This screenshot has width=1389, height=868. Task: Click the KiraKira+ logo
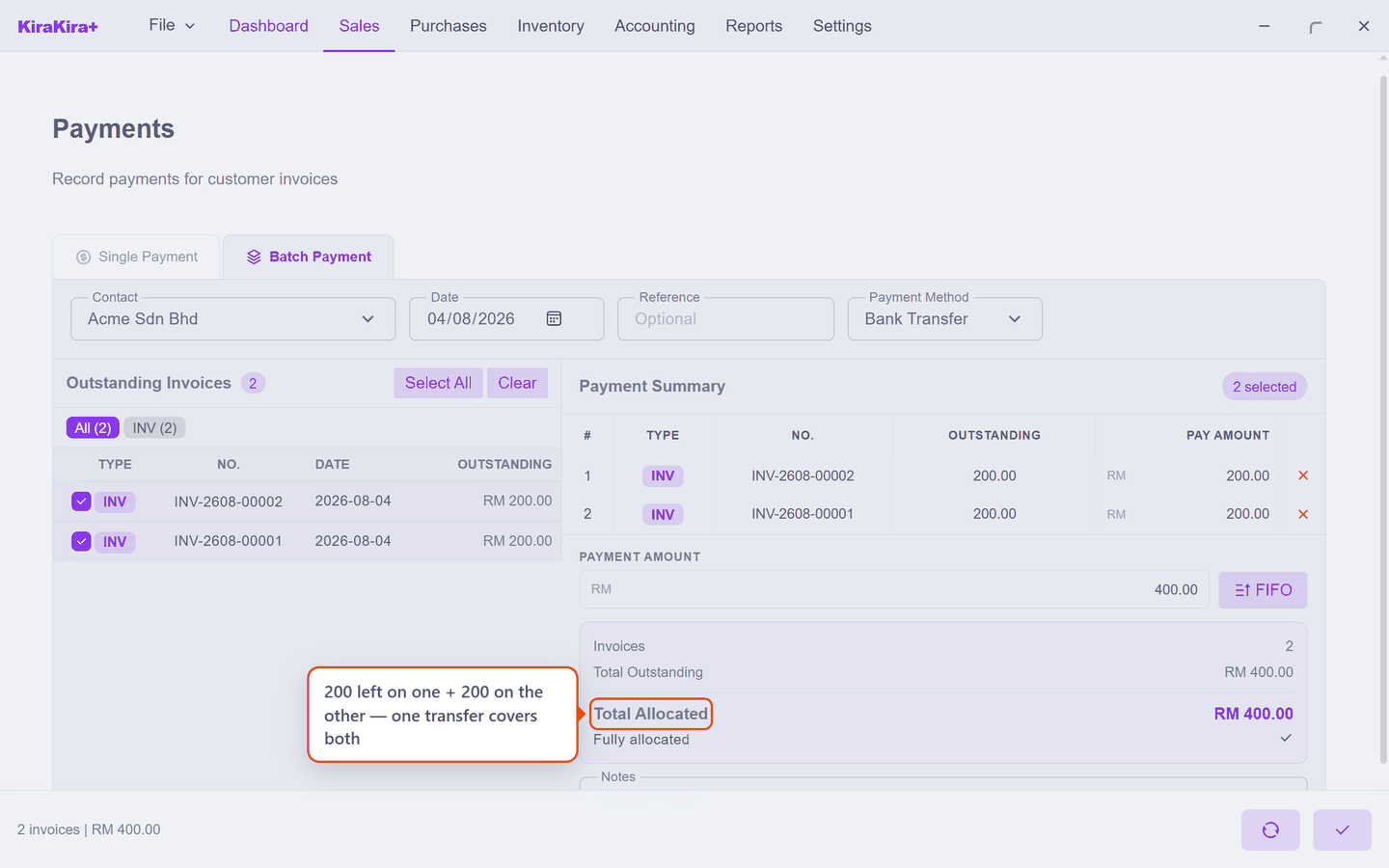tap(58, 26)
